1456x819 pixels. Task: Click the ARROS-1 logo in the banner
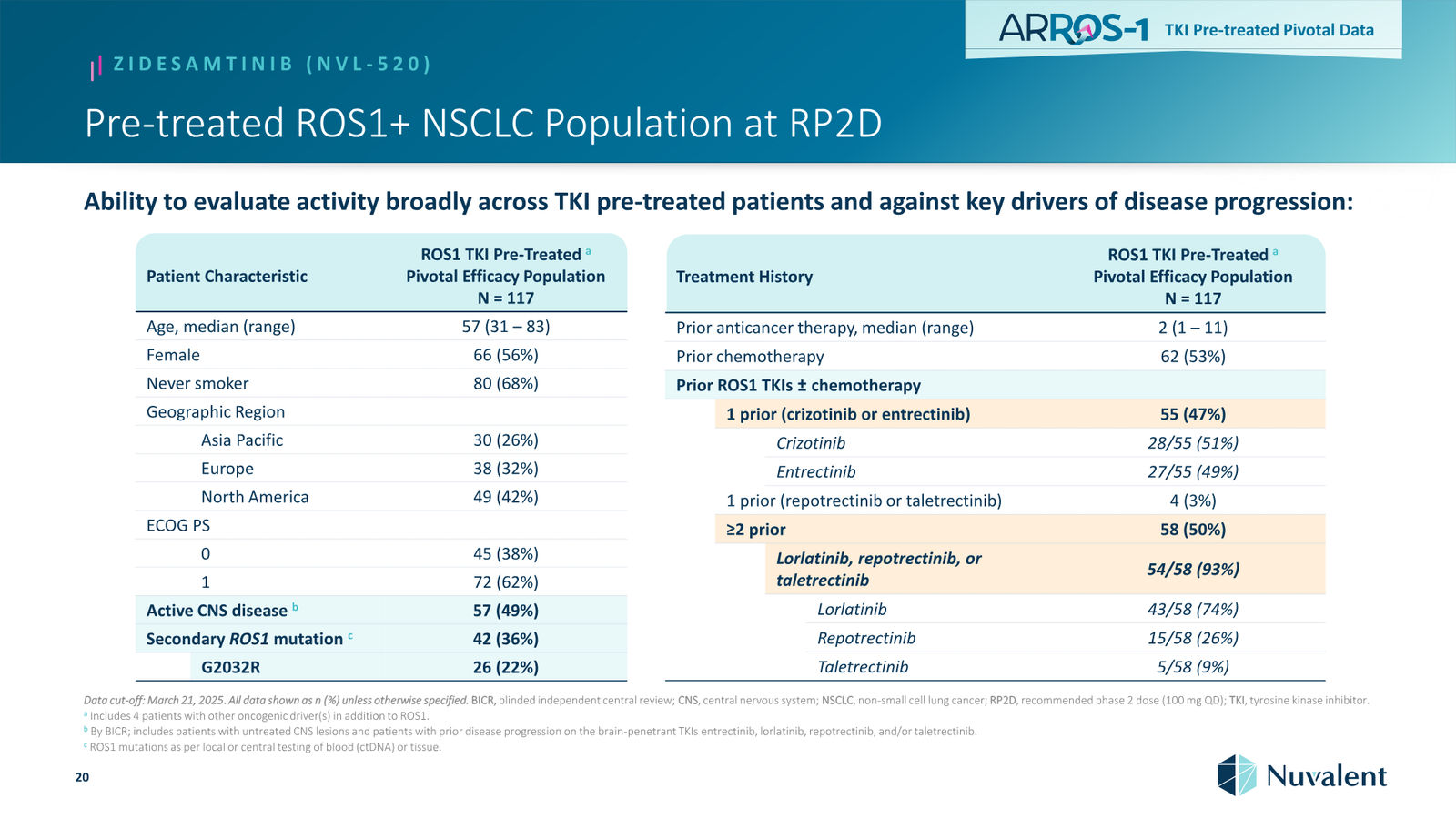coord(1074,29)
